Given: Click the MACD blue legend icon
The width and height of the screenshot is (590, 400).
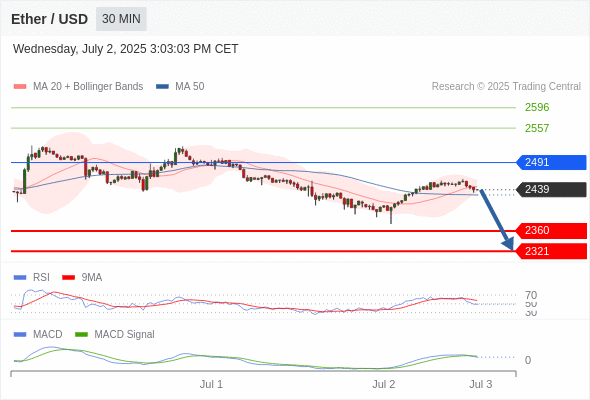Looking at the screenshot, I should coord(20,335).
